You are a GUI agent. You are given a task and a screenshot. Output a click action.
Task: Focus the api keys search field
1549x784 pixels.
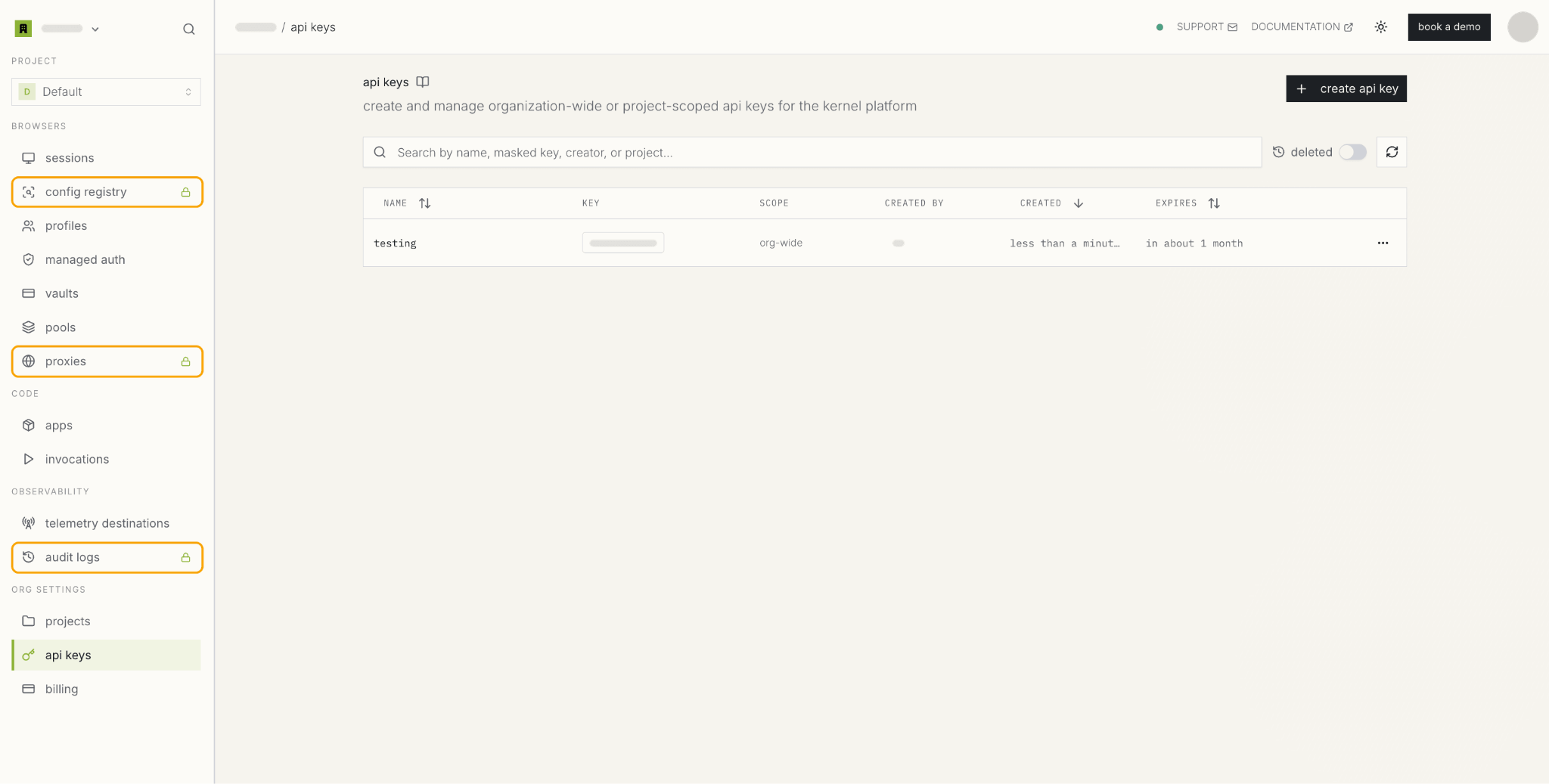812,152
